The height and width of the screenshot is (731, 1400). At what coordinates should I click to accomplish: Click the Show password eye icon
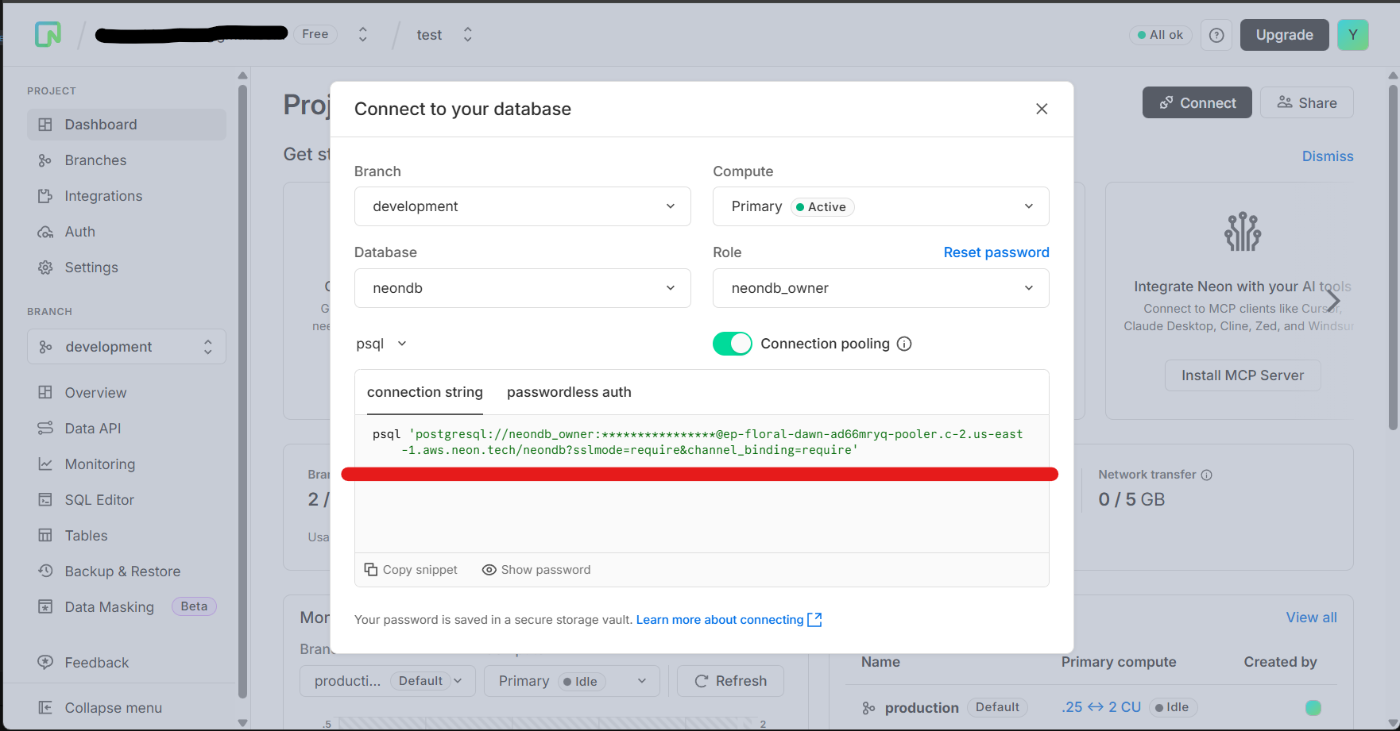click(489, 570)
